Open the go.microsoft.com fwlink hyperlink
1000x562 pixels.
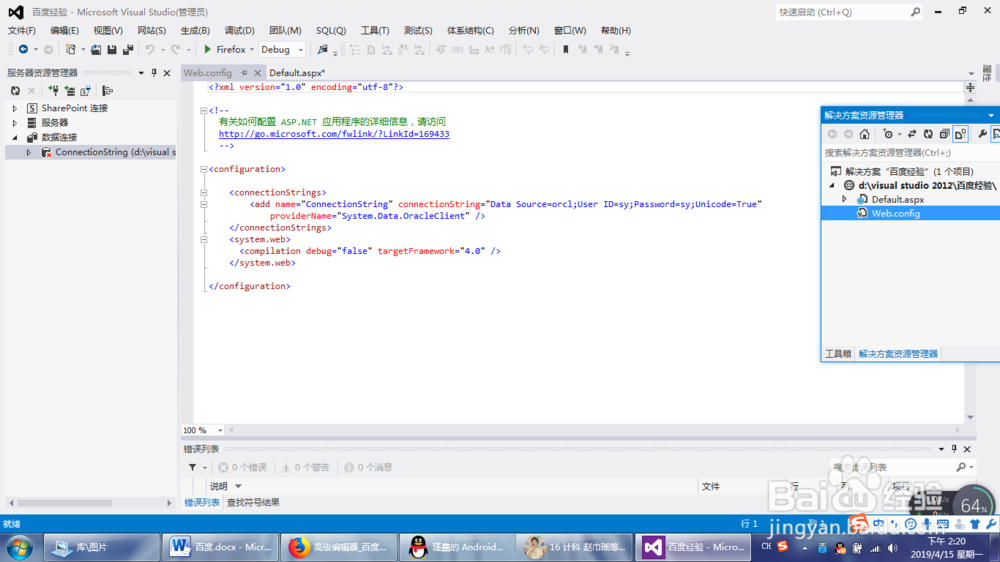tap(334, 134)
